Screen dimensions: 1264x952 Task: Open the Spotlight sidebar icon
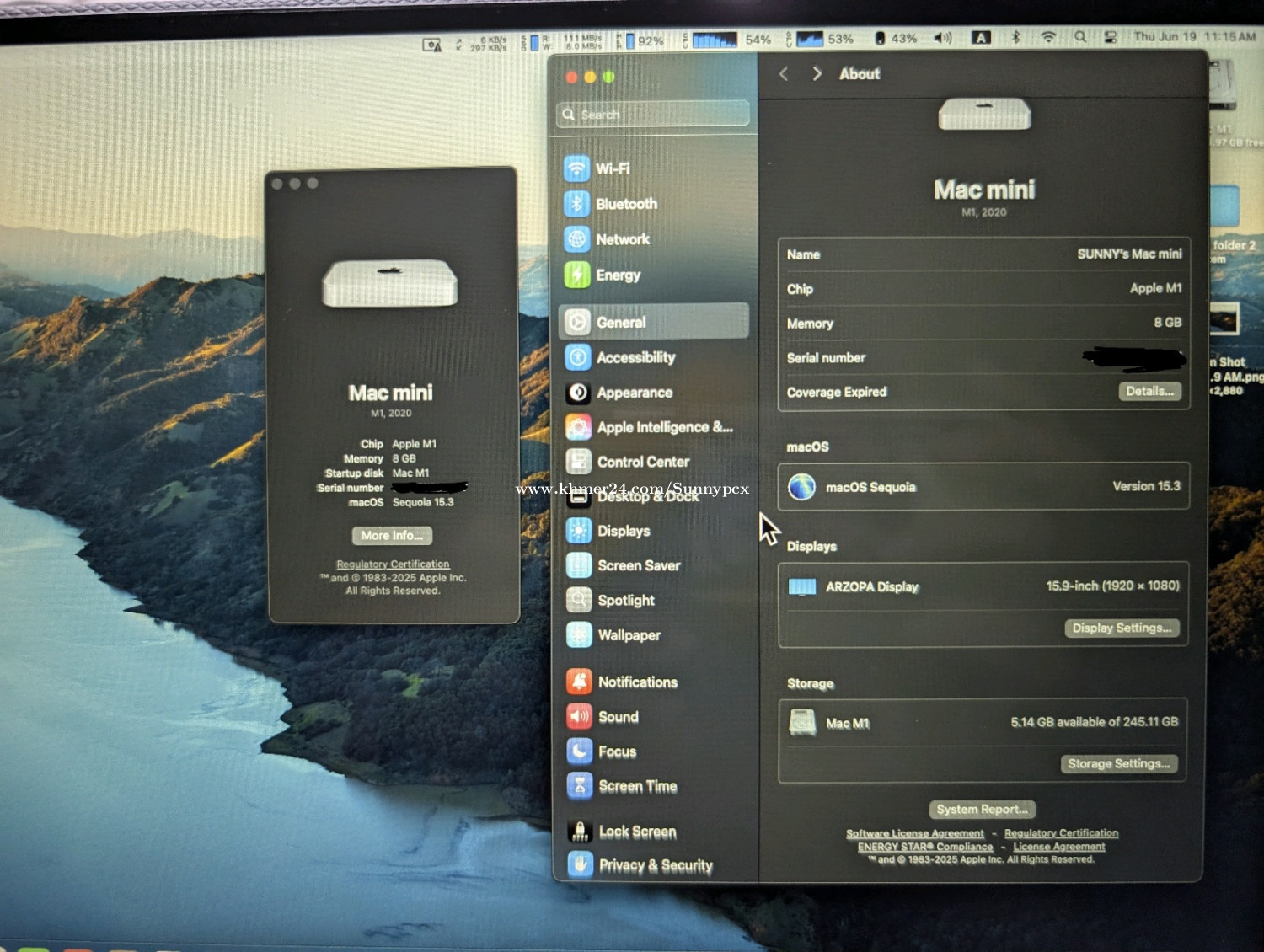click(579, 600)
